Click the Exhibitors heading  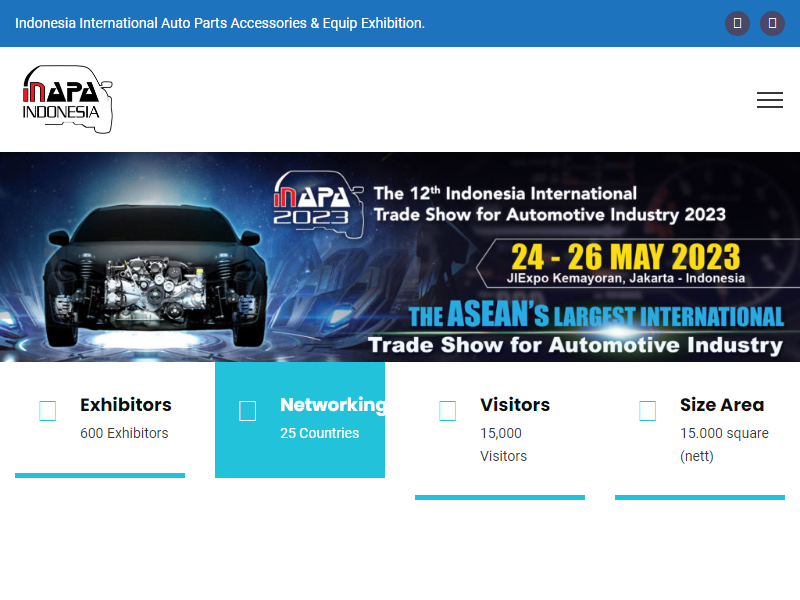point(126,405)
